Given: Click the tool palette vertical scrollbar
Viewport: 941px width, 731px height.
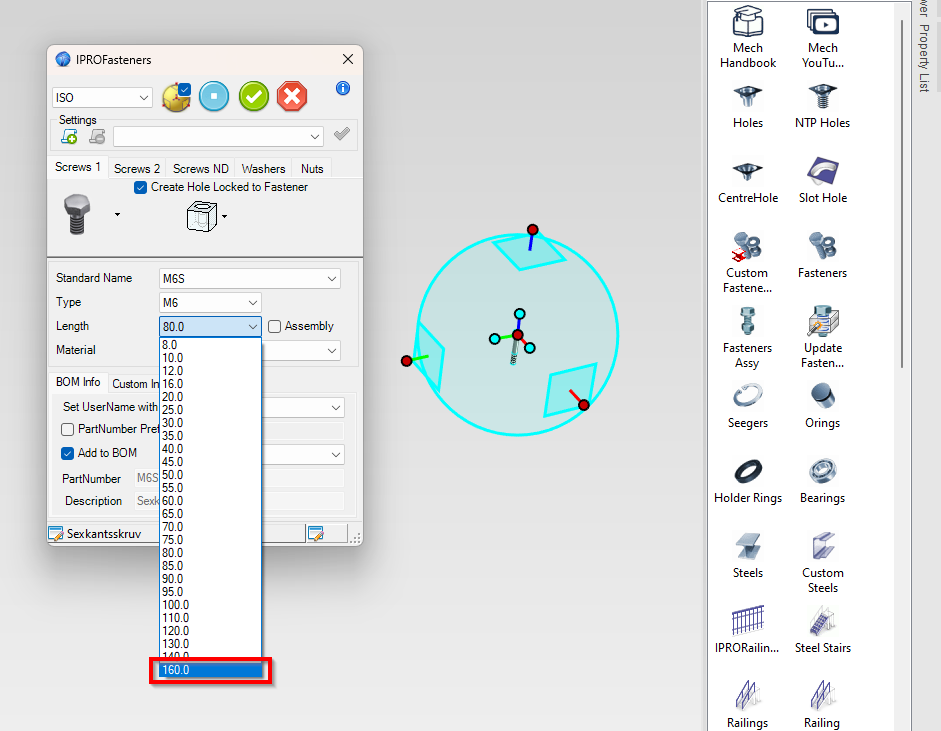Looking at the screenshot, I should 901,194.
